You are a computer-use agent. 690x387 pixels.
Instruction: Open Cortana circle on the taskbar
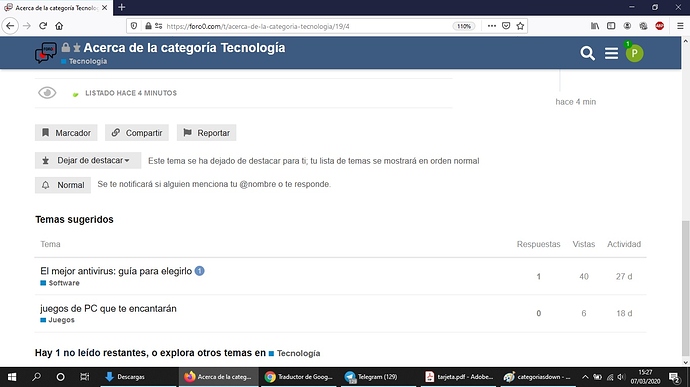60,377
